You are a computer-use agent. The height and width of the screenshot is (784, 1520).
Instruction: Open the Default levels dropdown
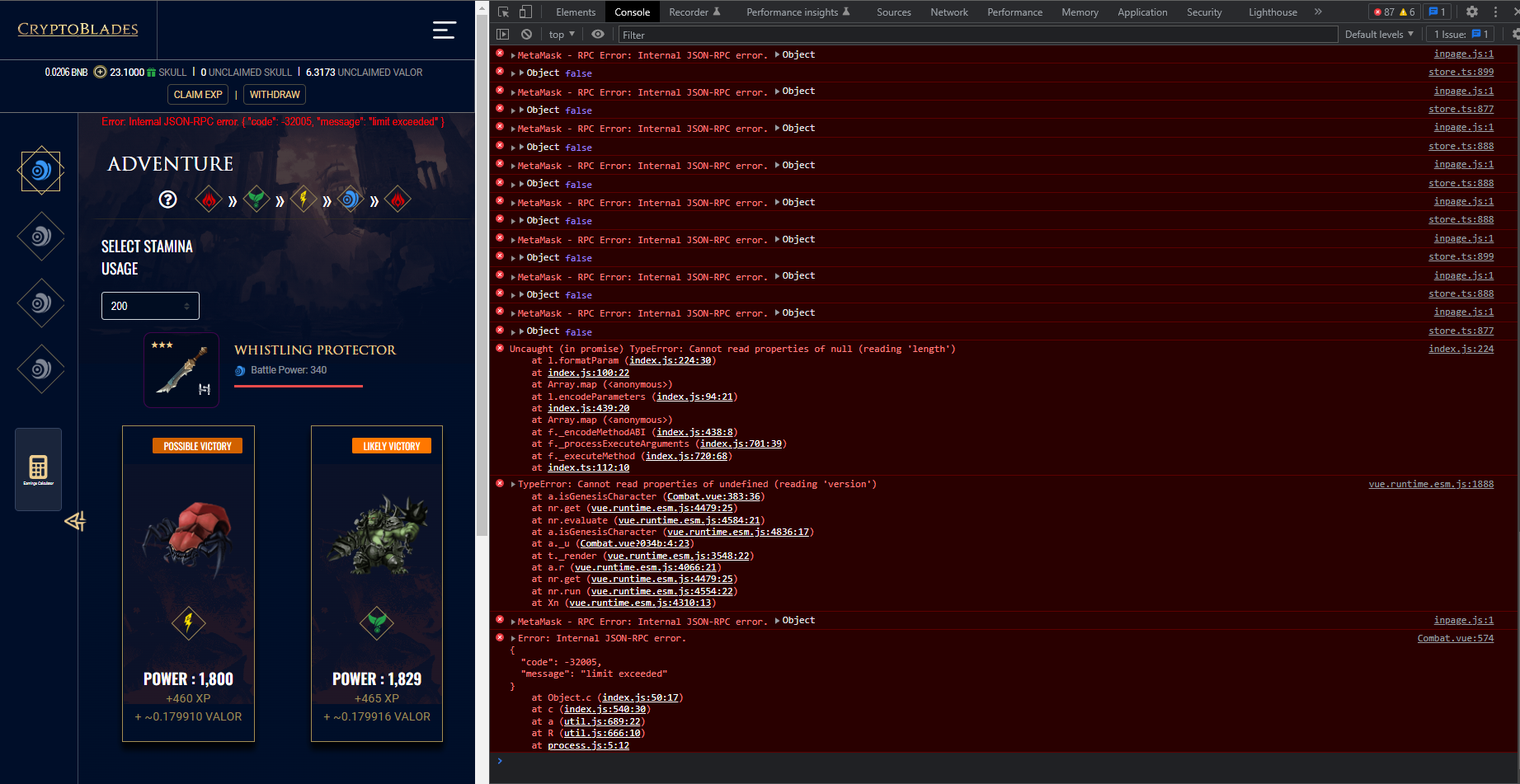(1380, 34)
